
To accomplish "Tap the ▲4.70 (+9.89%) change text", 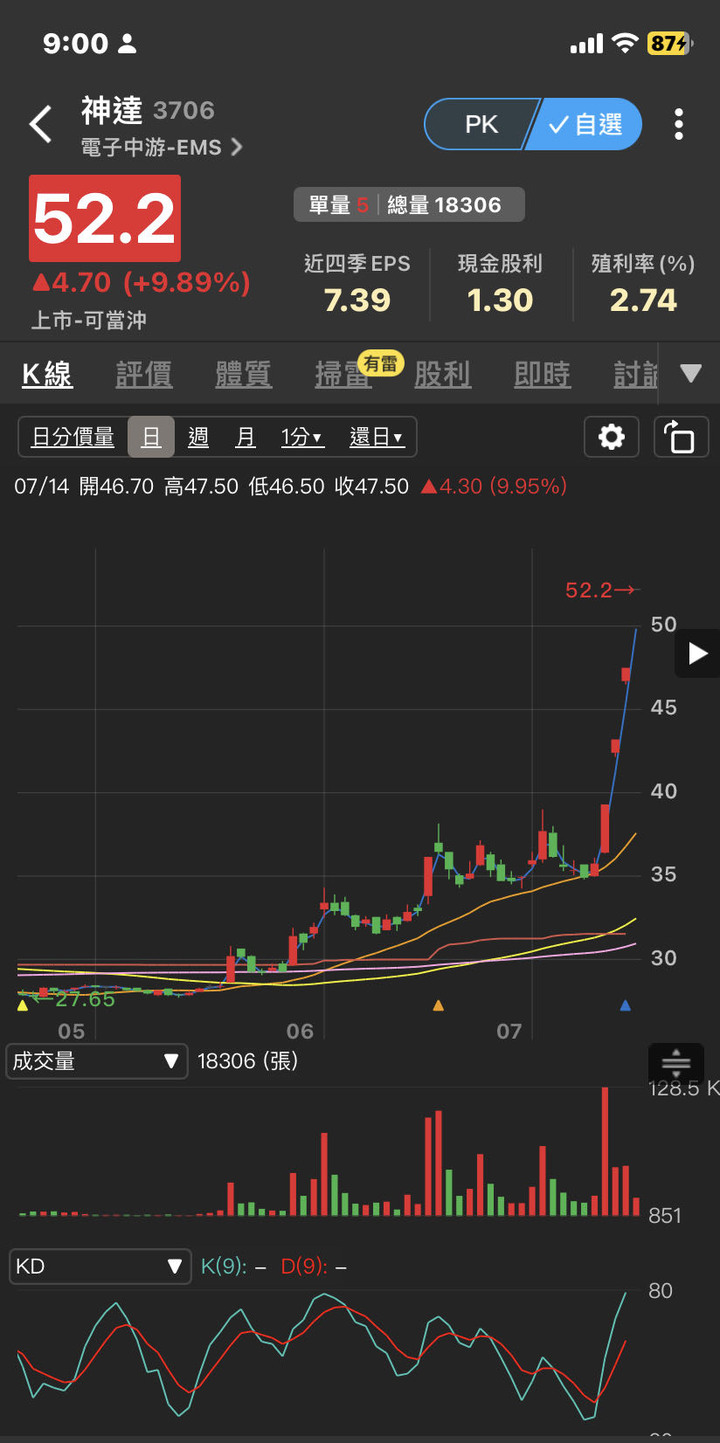I will (x=141, y=283).
